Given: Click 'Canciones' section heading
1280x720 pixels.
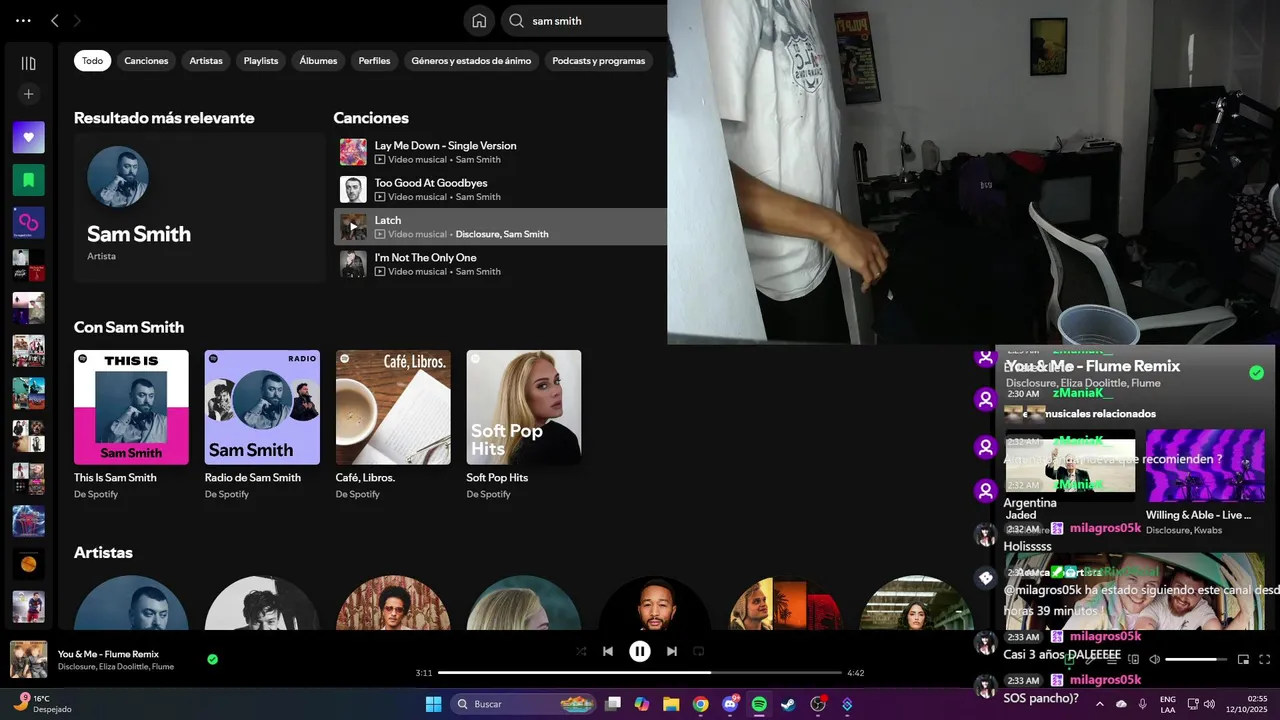Looking at the screenshot, I should (371, 118).
